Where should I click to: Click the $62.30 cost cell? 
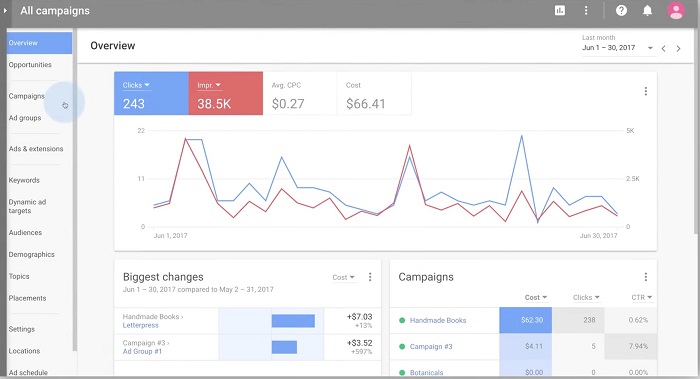click(x=525, y=320)
